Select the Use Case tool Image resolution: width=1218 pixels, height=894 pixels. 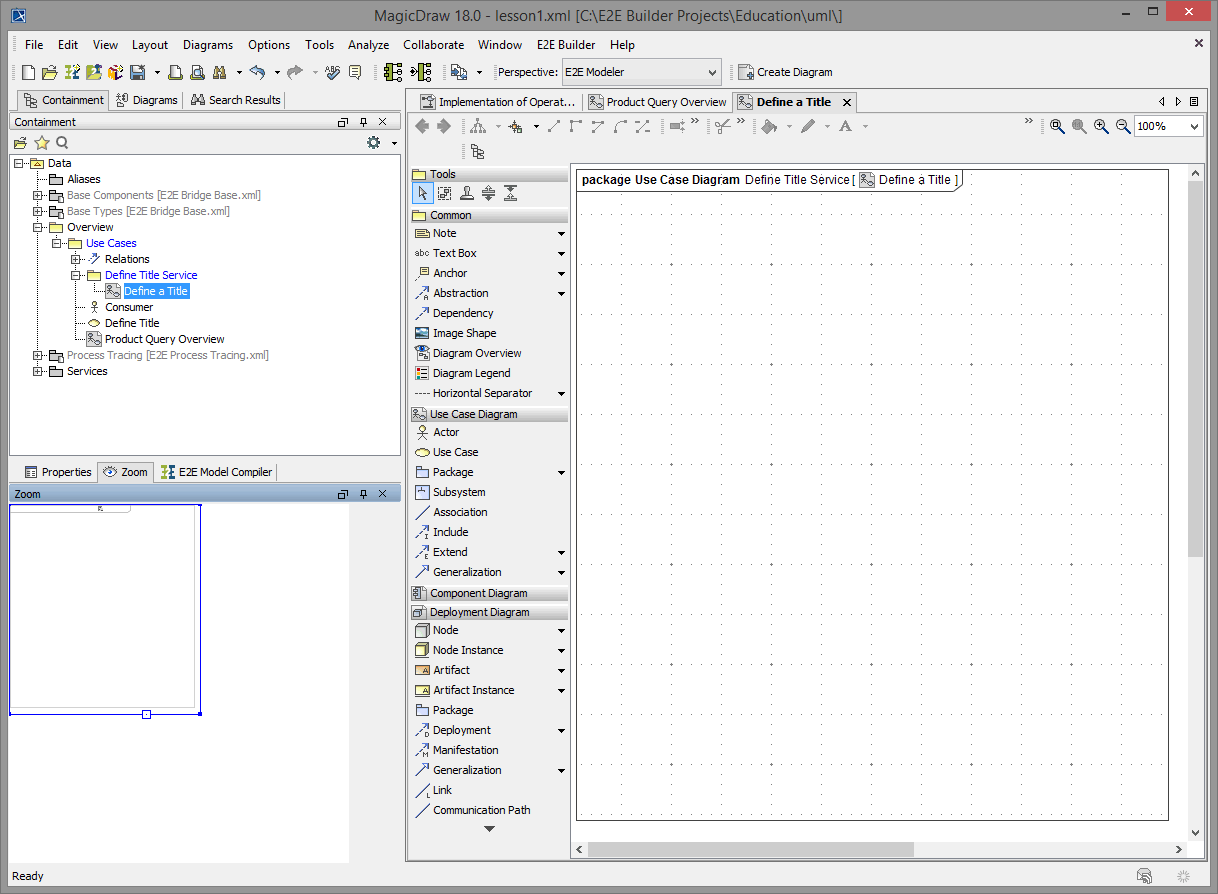coord(452,452)
